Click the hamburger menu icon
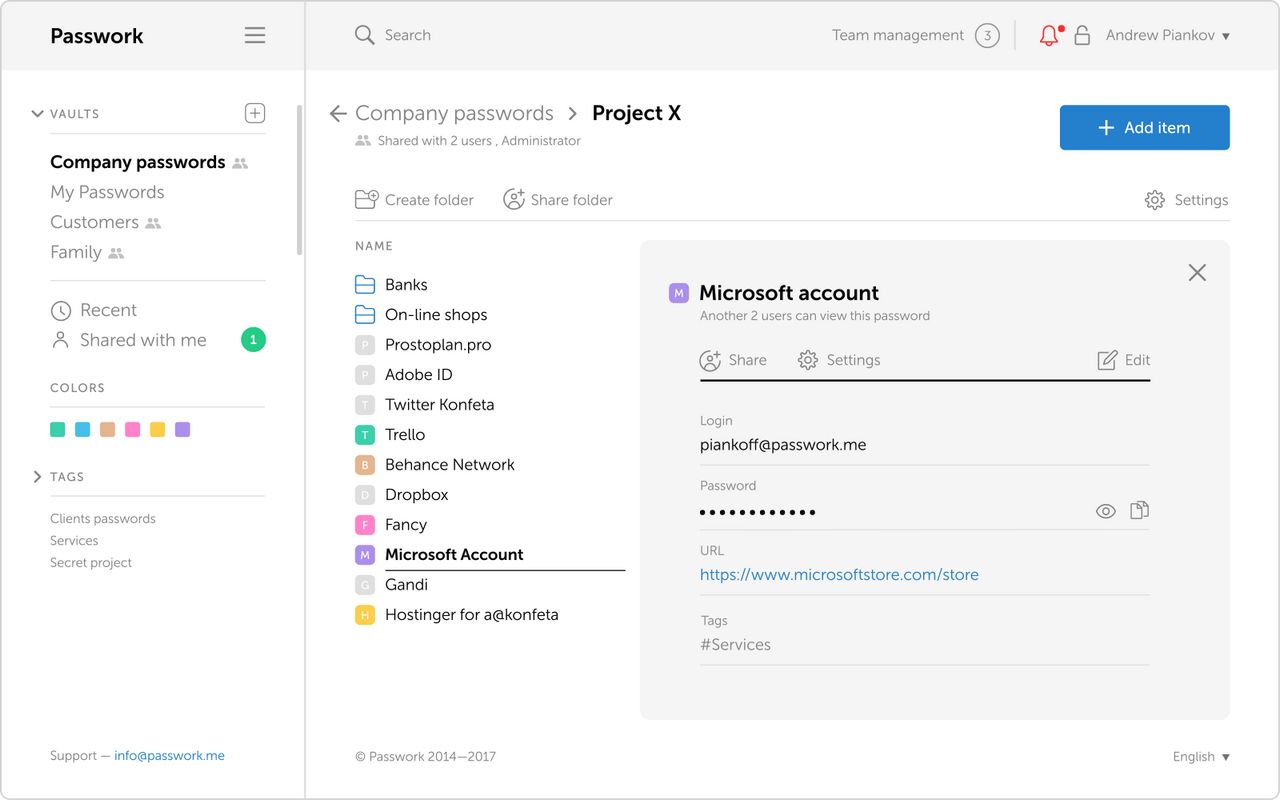 tap(255, 36)
